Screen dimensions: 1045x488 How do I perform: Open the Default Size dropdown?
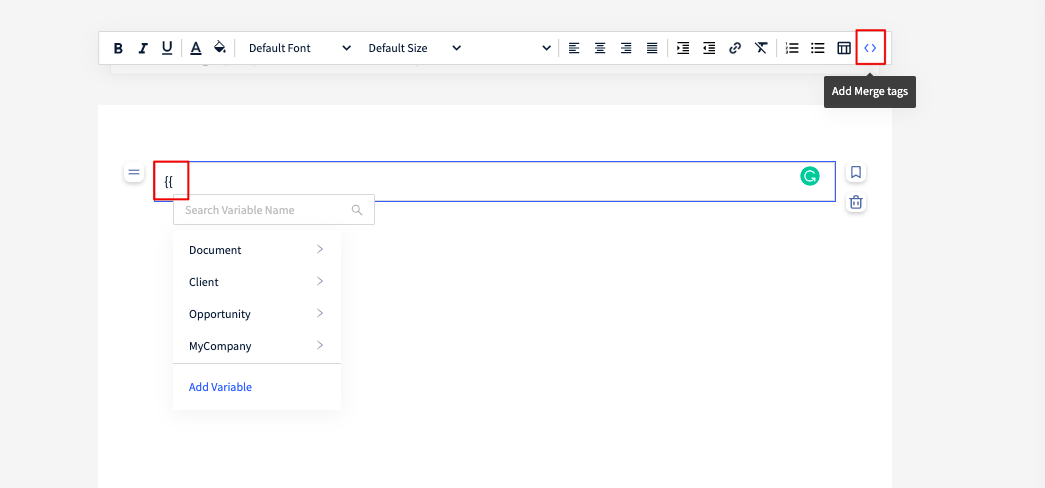pos(415,48)
